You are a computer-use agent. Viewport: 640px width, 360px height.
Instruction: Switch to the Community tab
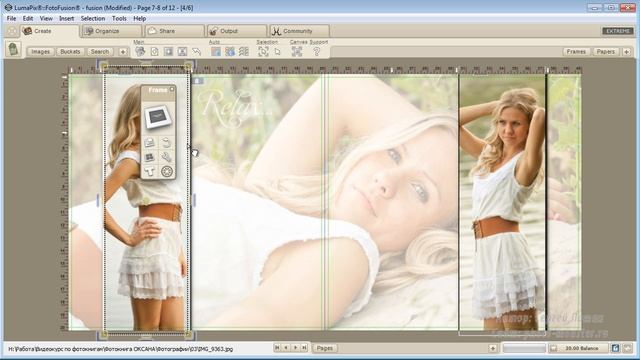(x=299, y=31)
